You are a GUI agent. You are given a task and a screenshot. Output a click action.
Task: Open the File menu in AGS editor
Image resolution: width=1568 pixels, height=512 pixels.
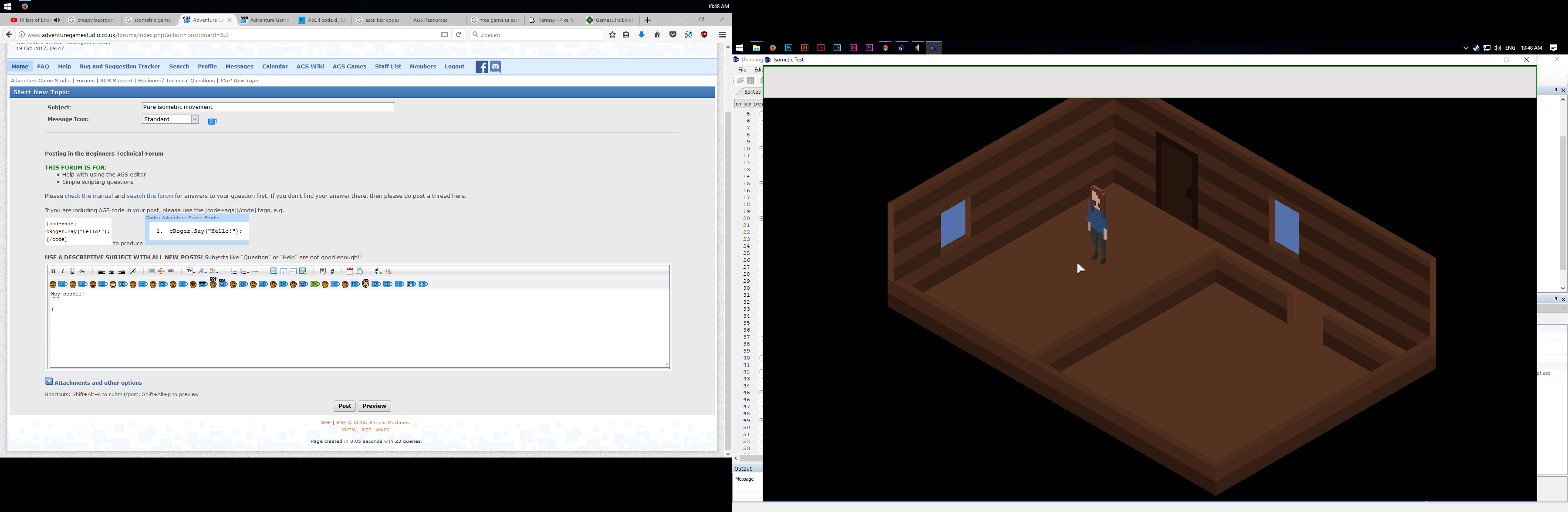coord(742,70)
